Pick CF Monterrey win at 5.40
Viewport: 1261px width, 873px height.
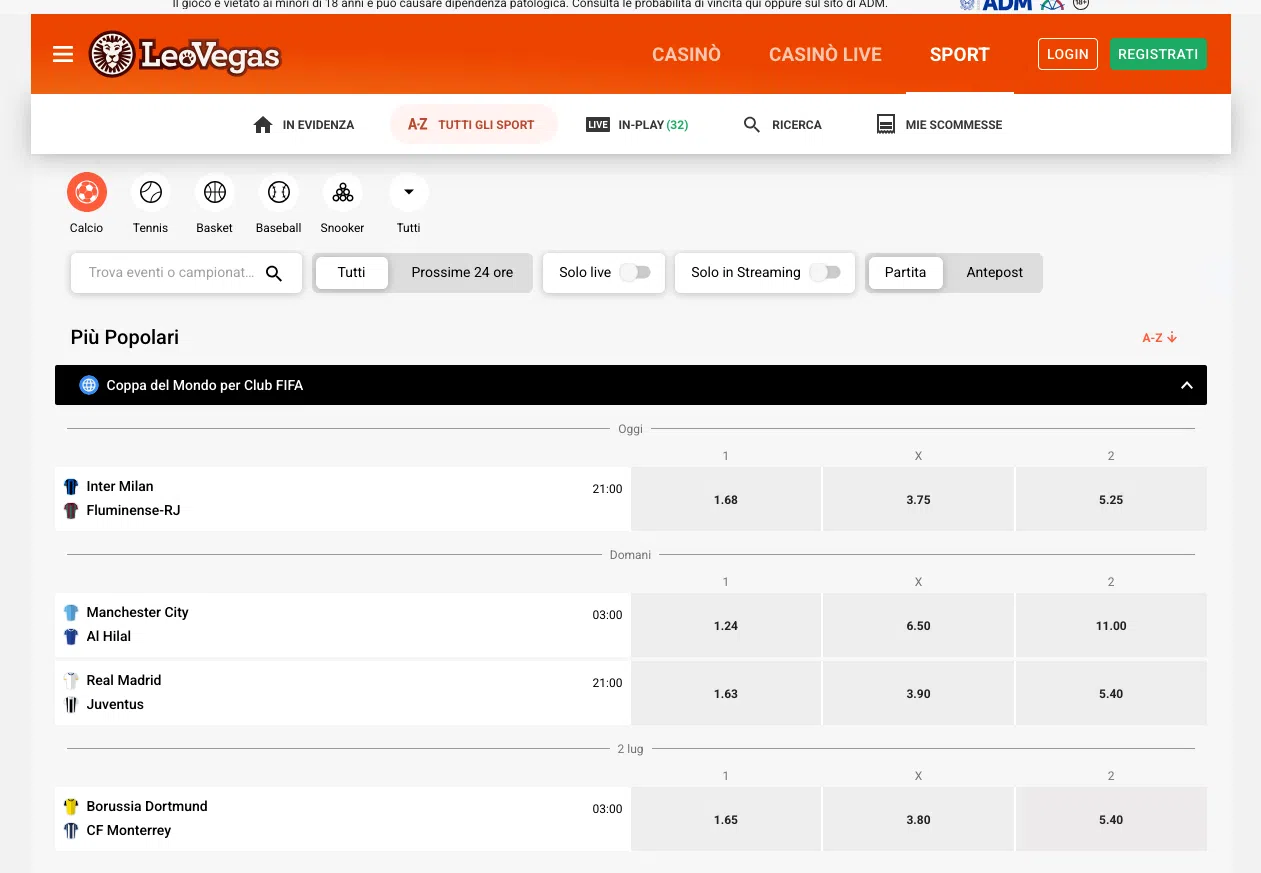(x=1111, y=820)
